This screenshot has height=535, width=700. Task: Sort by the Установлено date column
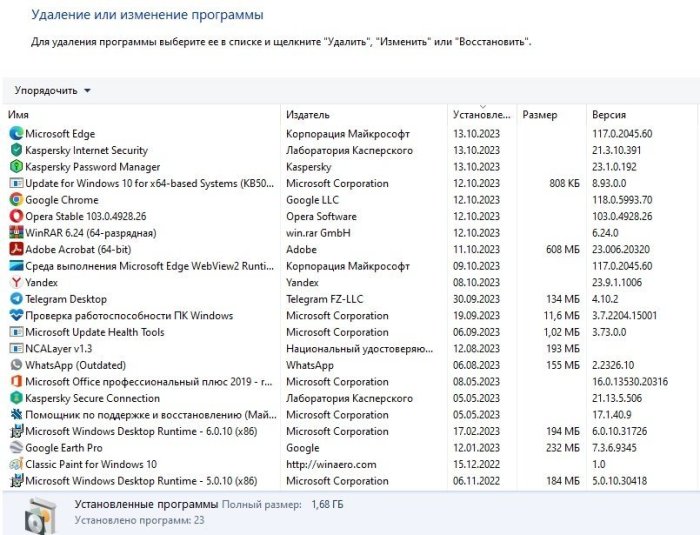click(x=482, y=115)
